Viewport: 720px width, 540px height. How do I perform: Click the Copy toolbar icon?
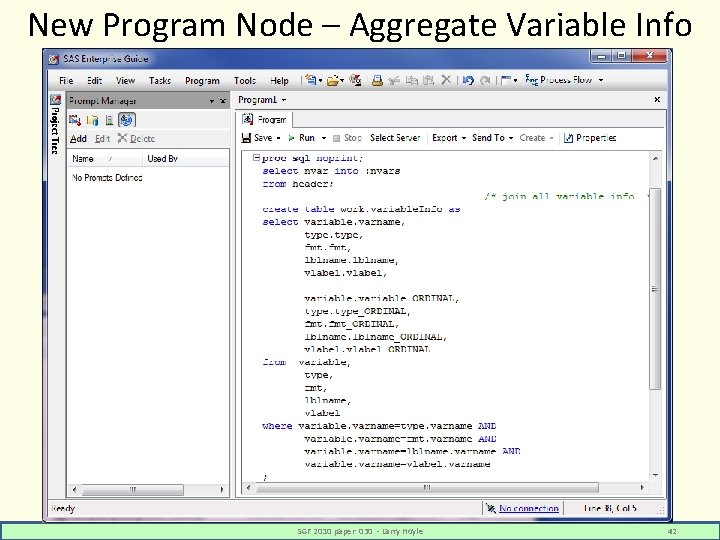click(411, 80)
